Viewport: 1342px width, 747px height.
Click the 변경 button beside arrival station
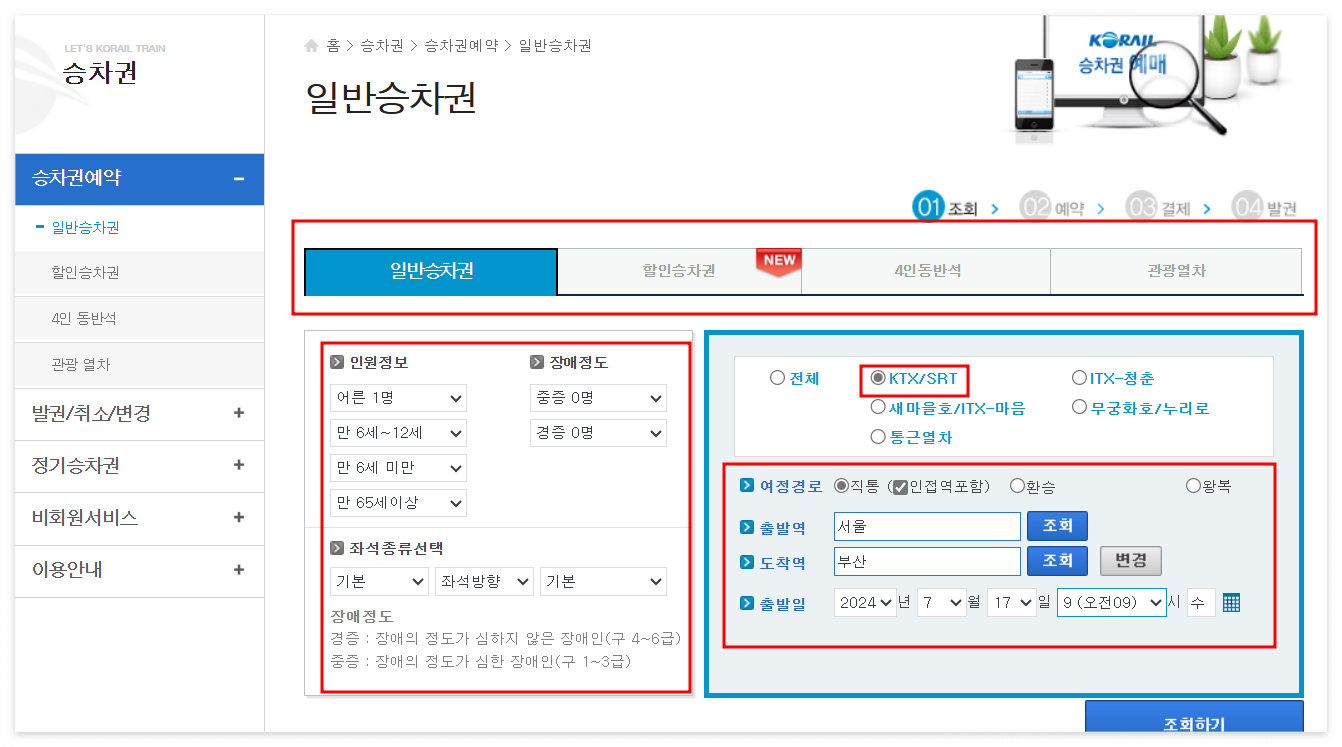click(1133, 560)
